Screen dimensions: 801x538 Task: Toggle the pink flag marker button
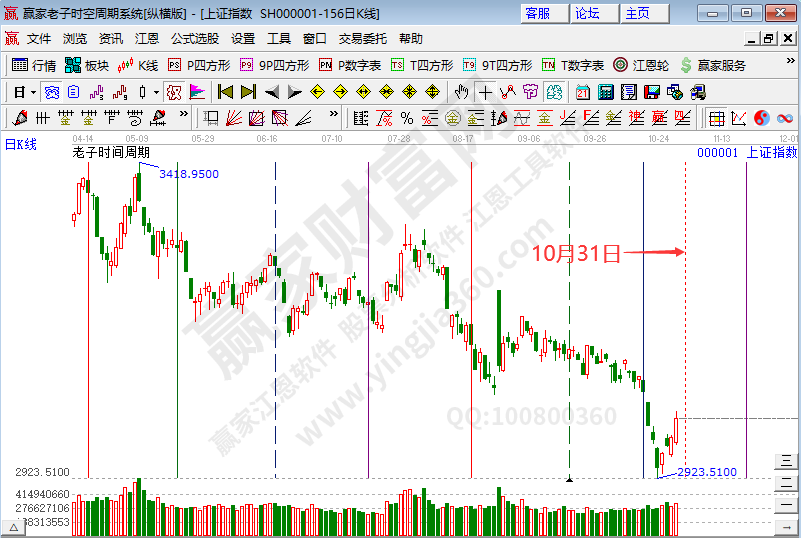pyautogui.click(x=197, y=92)
